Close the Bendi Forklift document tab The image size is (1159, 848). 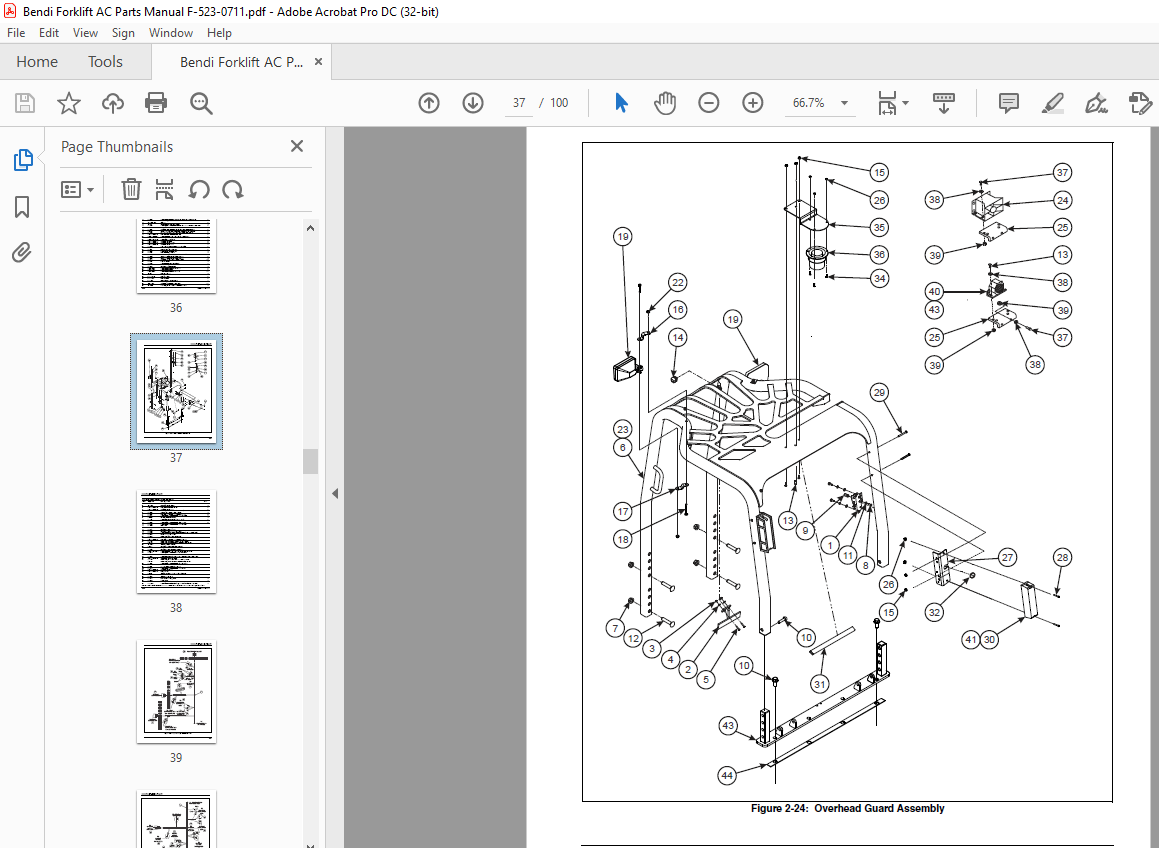tap(319, 61)
